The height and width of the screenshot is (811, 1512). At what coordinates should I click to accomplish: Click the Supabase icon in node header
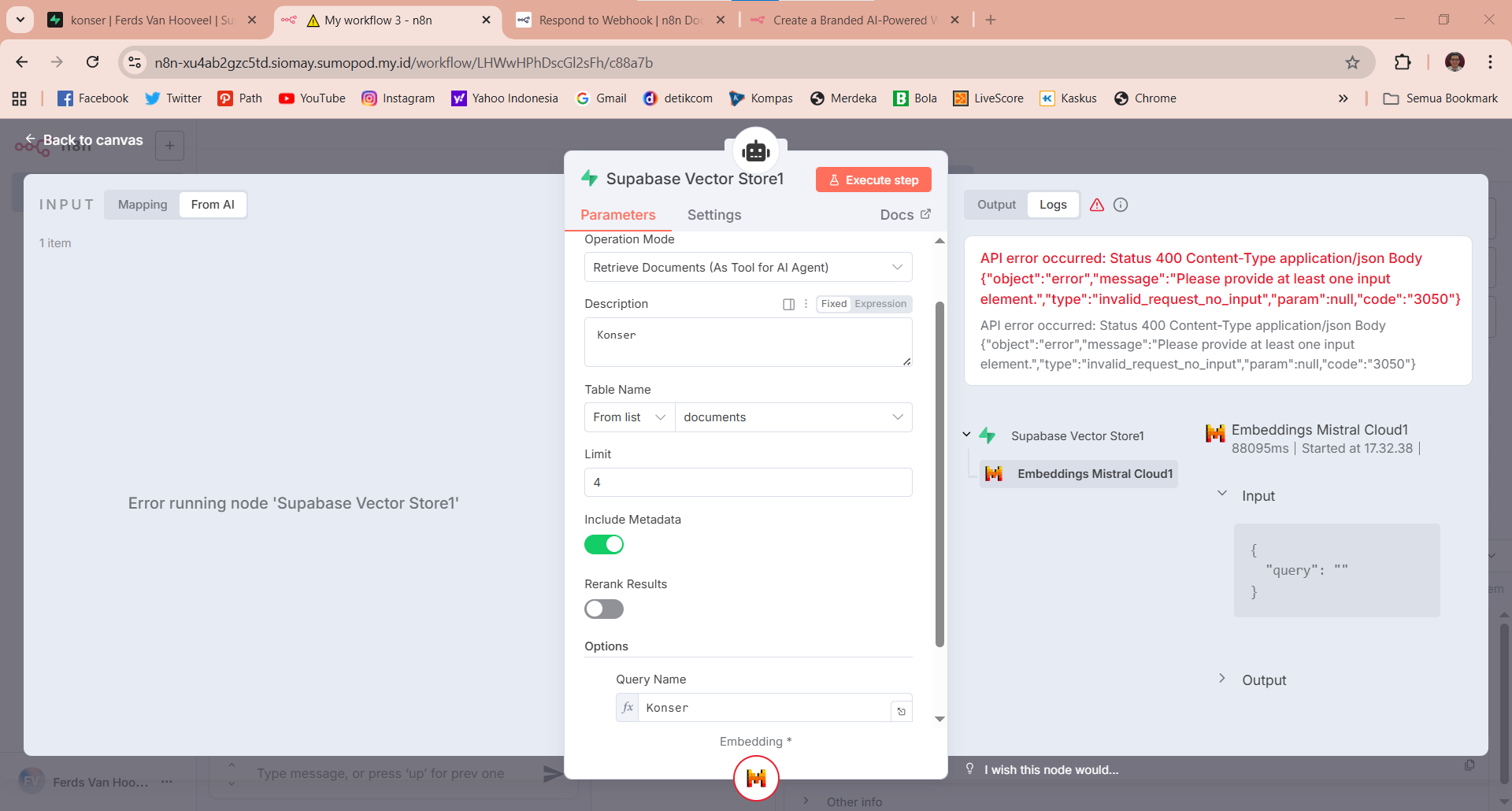[590, 179]
